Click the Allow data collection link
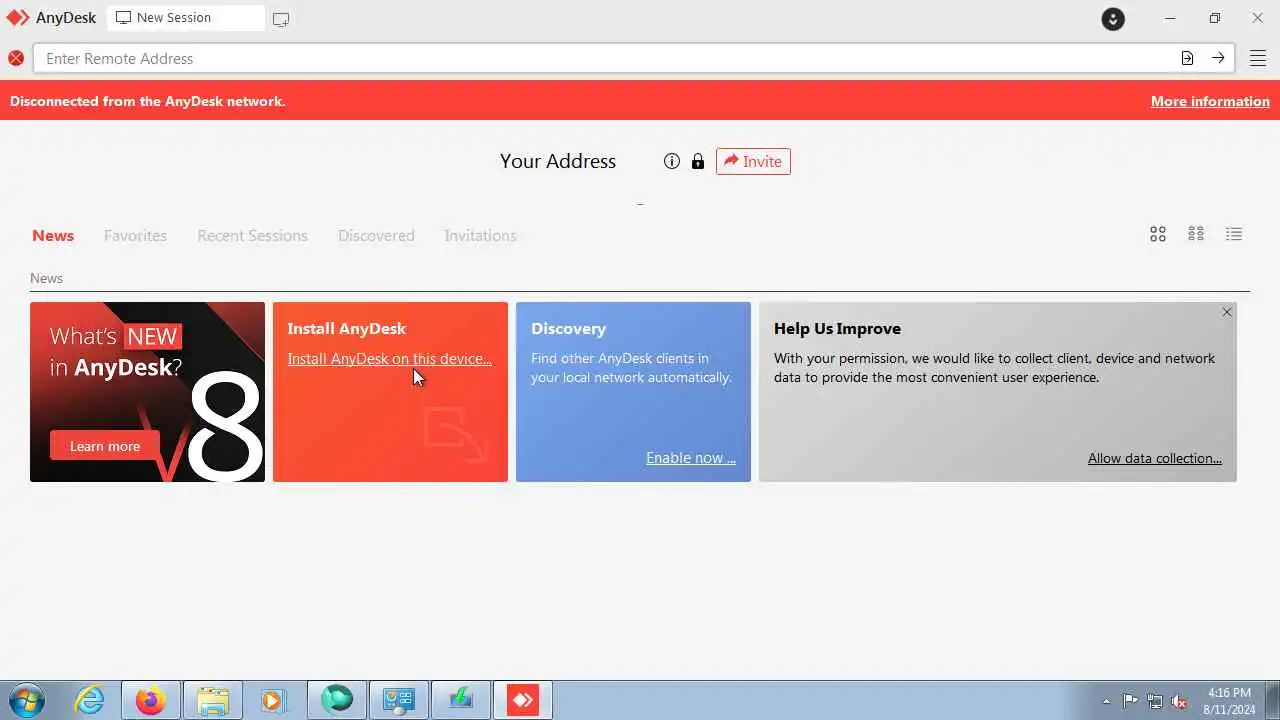1280x720 pixels. pyautogui.click(x=1155, y=458)
